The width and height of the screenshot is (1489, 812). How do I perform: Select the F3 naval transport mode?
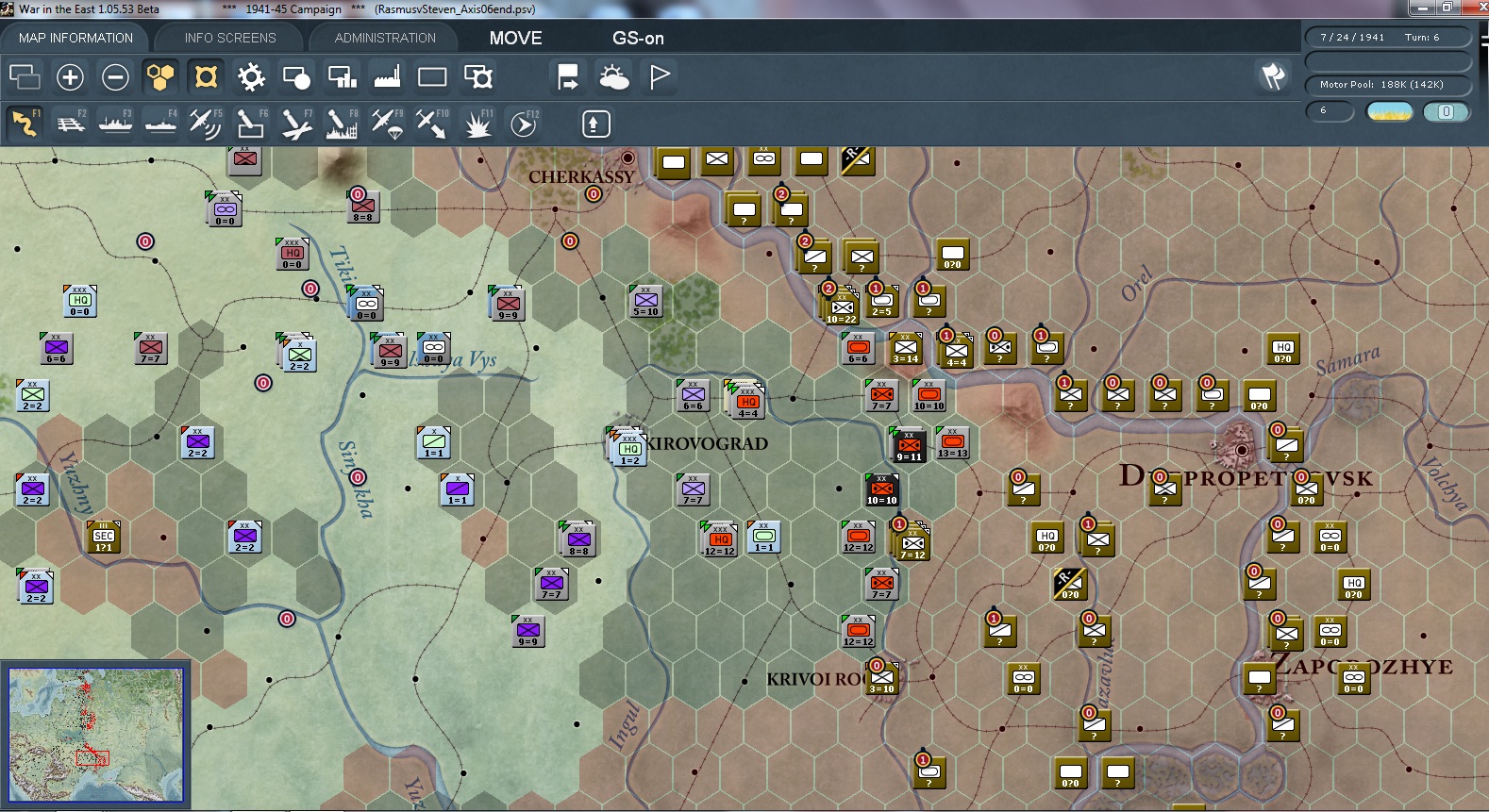[x=115, y=124]
